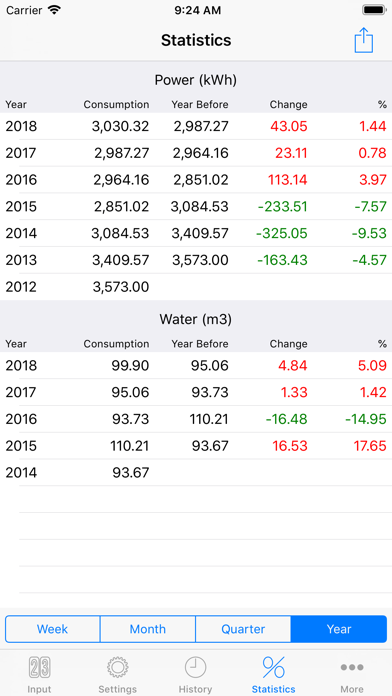Tap the share icon in header
The image size is (392, 696).
click(x=364, y=40)
